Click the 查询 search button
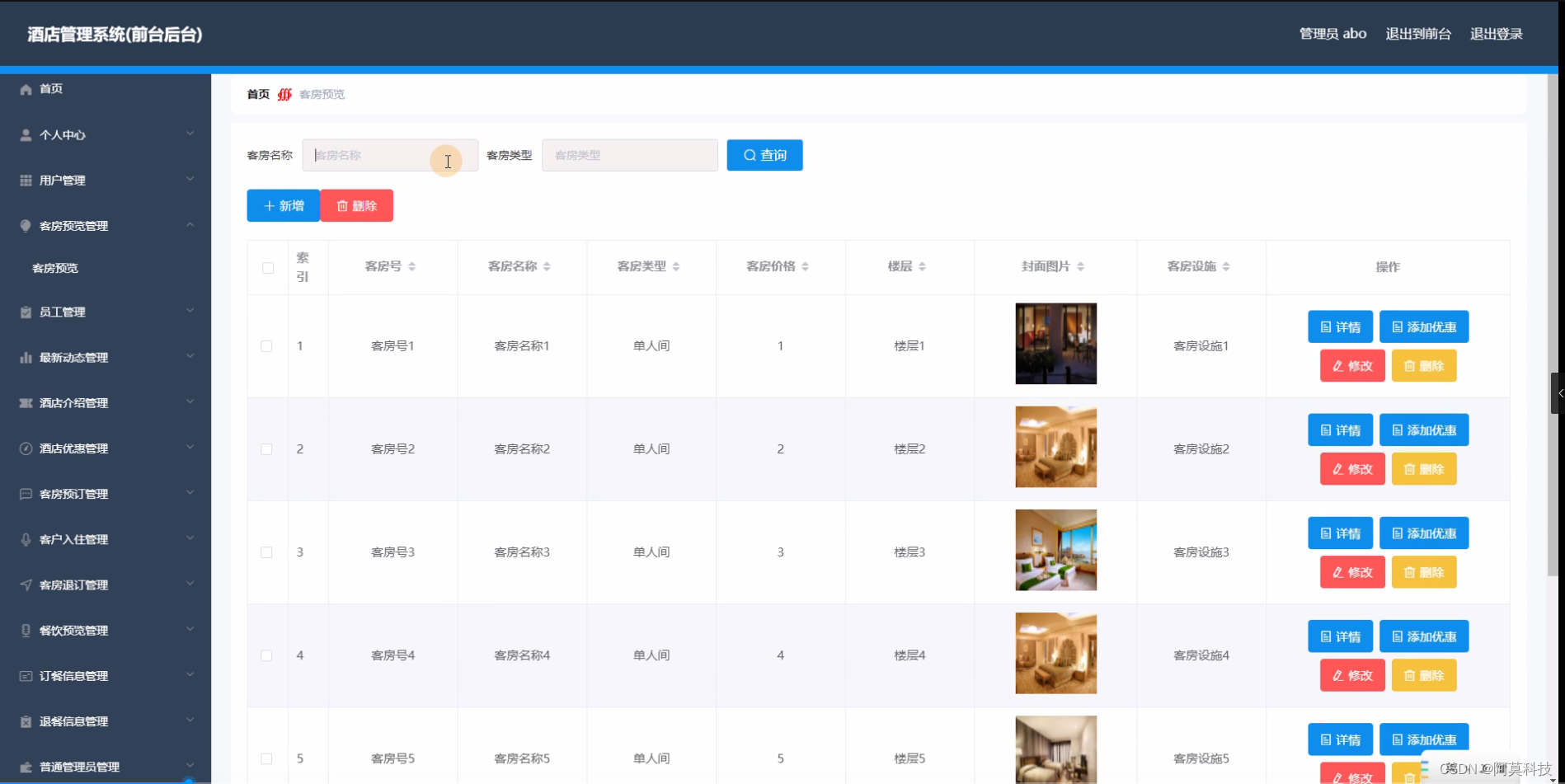The height and width of the screenshot is (784, 1565). [764, 155]
